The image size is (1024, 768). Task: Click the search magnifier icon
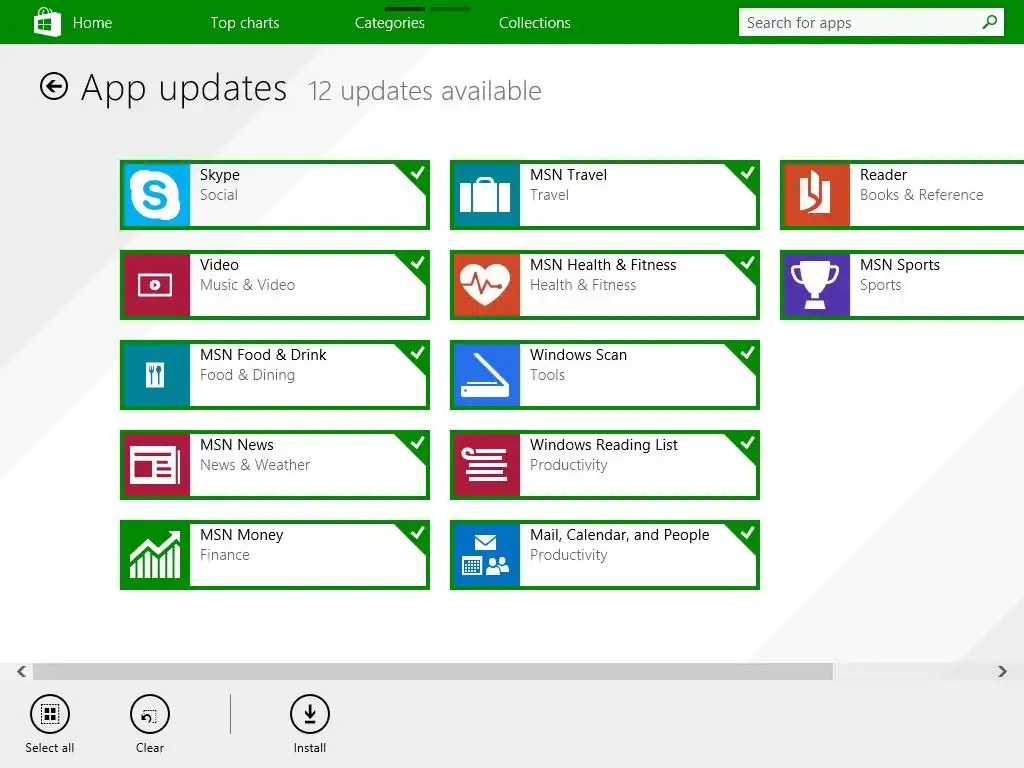tap(989, 22)
